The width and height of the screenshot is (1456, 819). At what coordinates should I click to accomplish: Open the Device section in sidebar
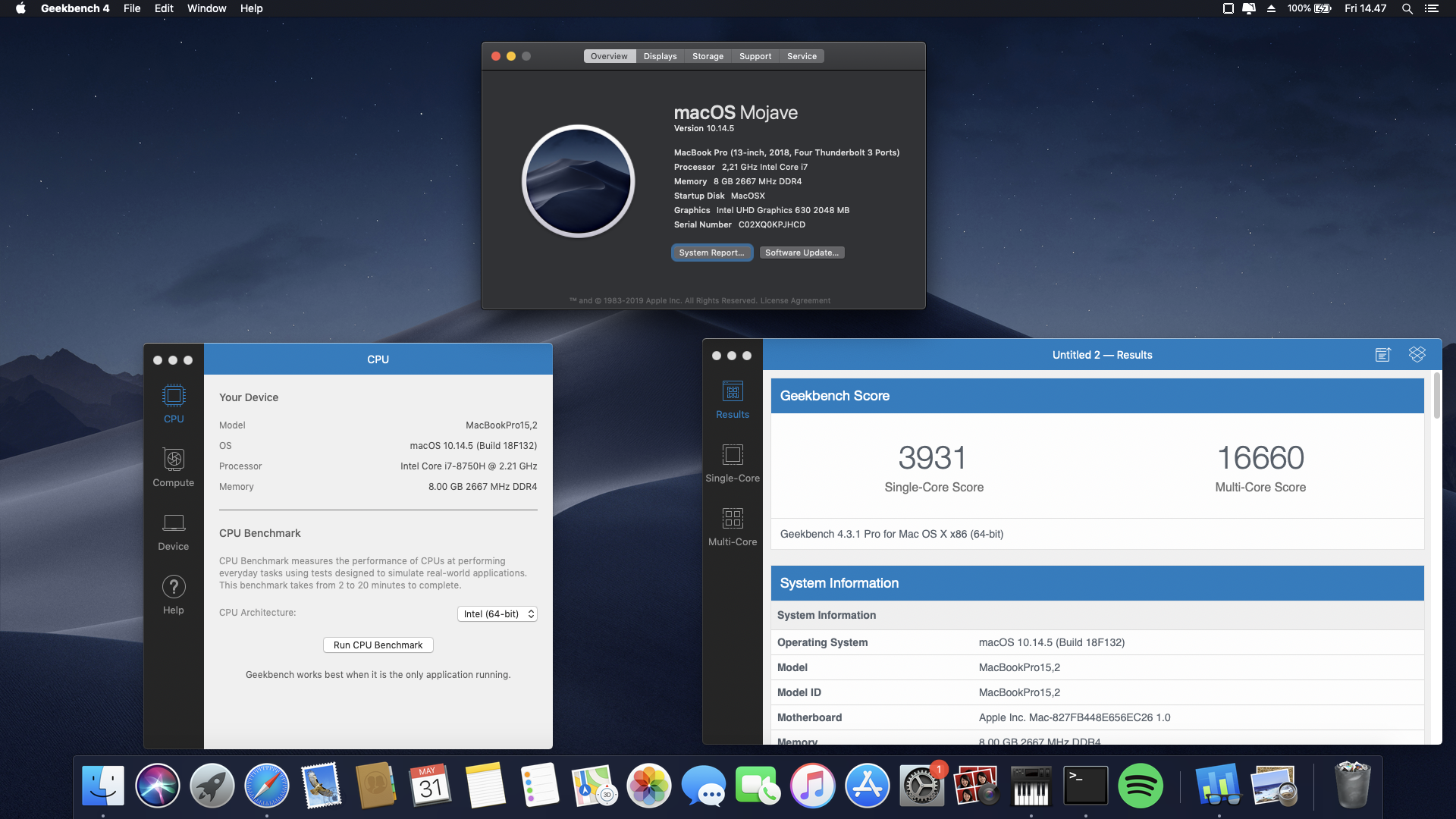[x=174, y=524]
